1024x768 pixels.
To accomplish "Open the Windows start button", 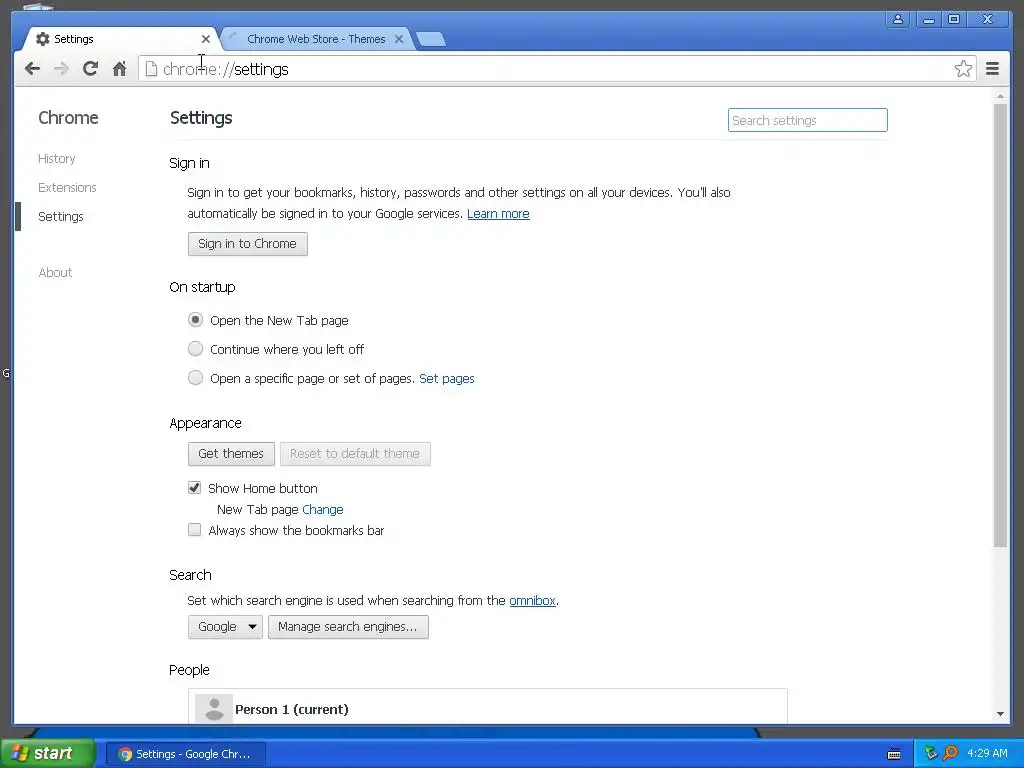I will pos(46,753).
